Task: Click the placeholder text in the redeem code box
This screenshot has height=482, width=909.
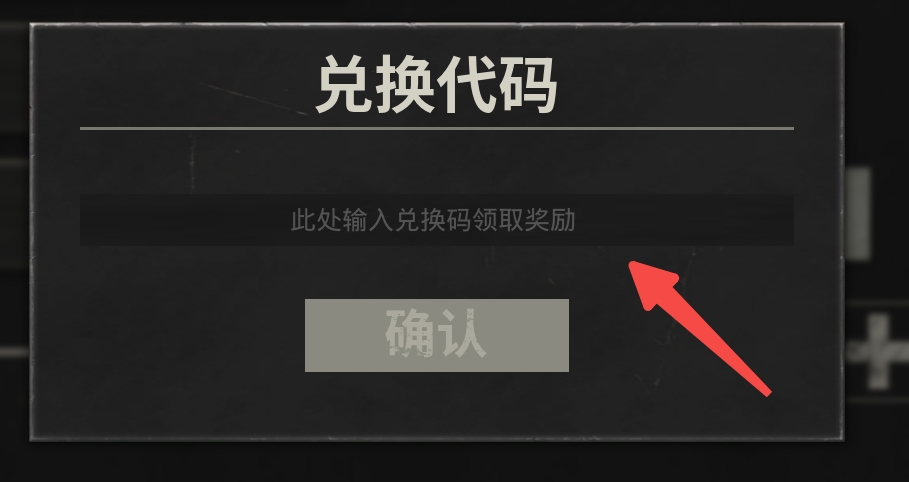Action: click(432, 220)
